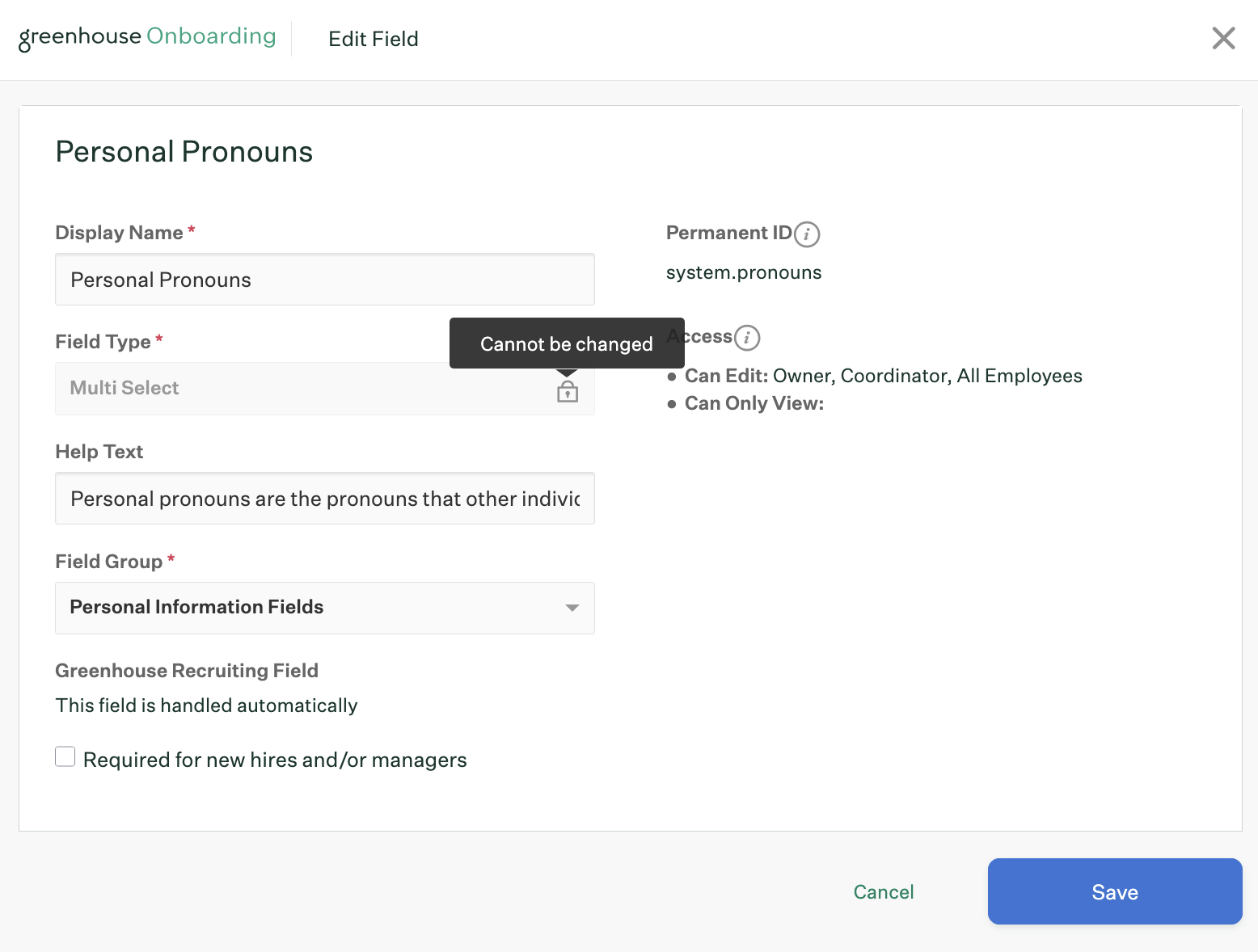Click the Personal Pronouns page heading
The height and width of the screenshot is (952, 1258).
pos(184,152)
